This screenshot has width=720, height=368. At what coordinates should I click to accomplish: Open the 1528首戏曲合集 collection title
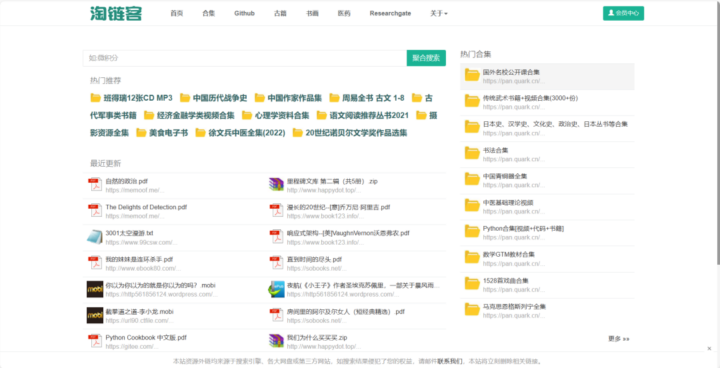[506, 280]
